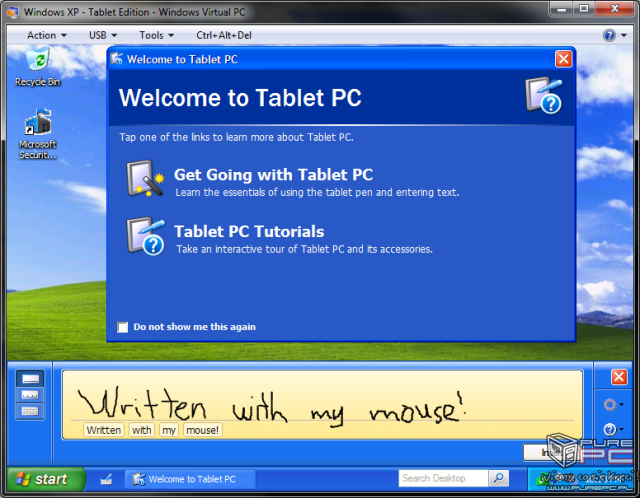Click the recognized word 'Written'
Image resolution: width=640 pixels, height=498 pixels.
tap(104, 430)
